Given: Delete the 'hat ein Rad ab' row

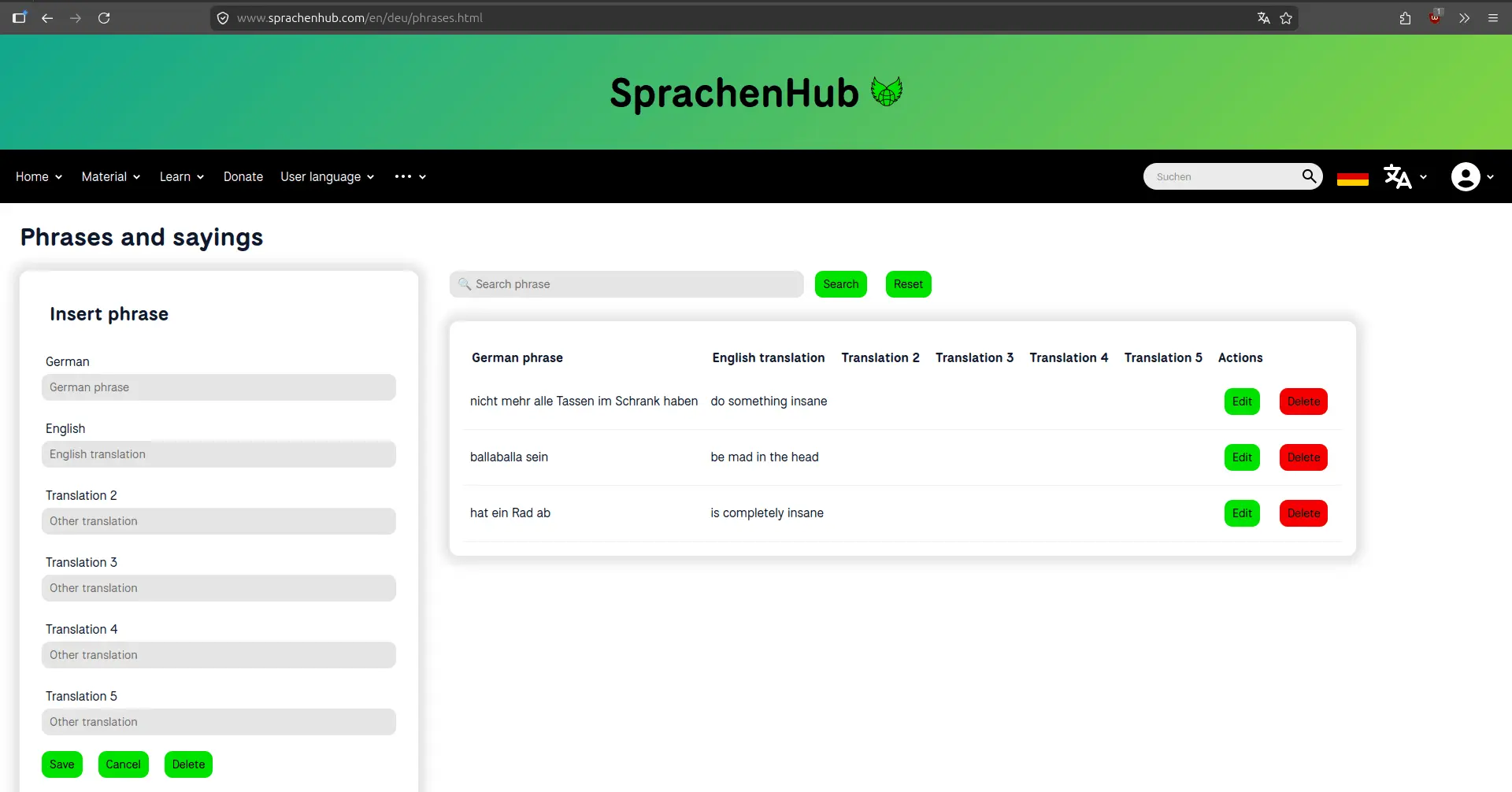Looking at the screenshot, I should [x=1303, y=513].
